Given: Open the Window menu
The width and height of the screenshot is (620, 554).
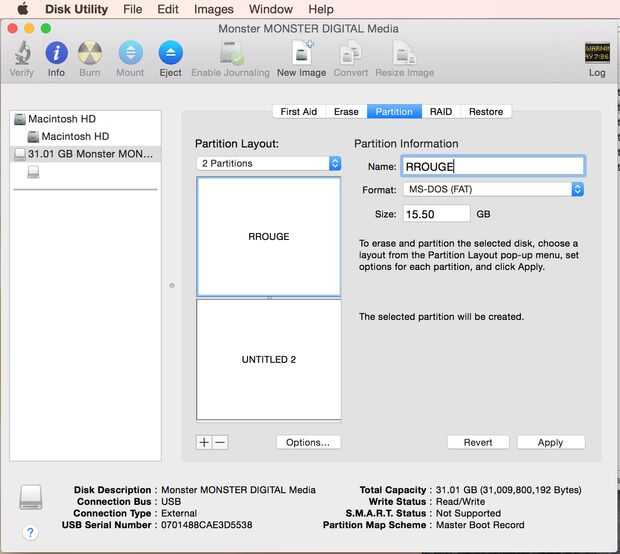Looking at the screenshot, I should pyautogui.click(x=271, y=9).
